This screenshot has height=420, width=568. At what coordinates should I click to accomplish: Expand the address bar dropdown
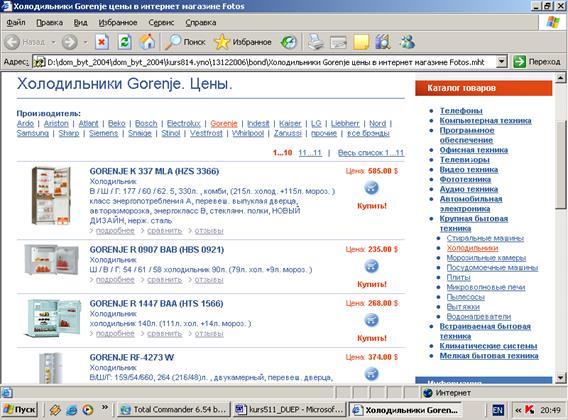(x=501, y=62)
